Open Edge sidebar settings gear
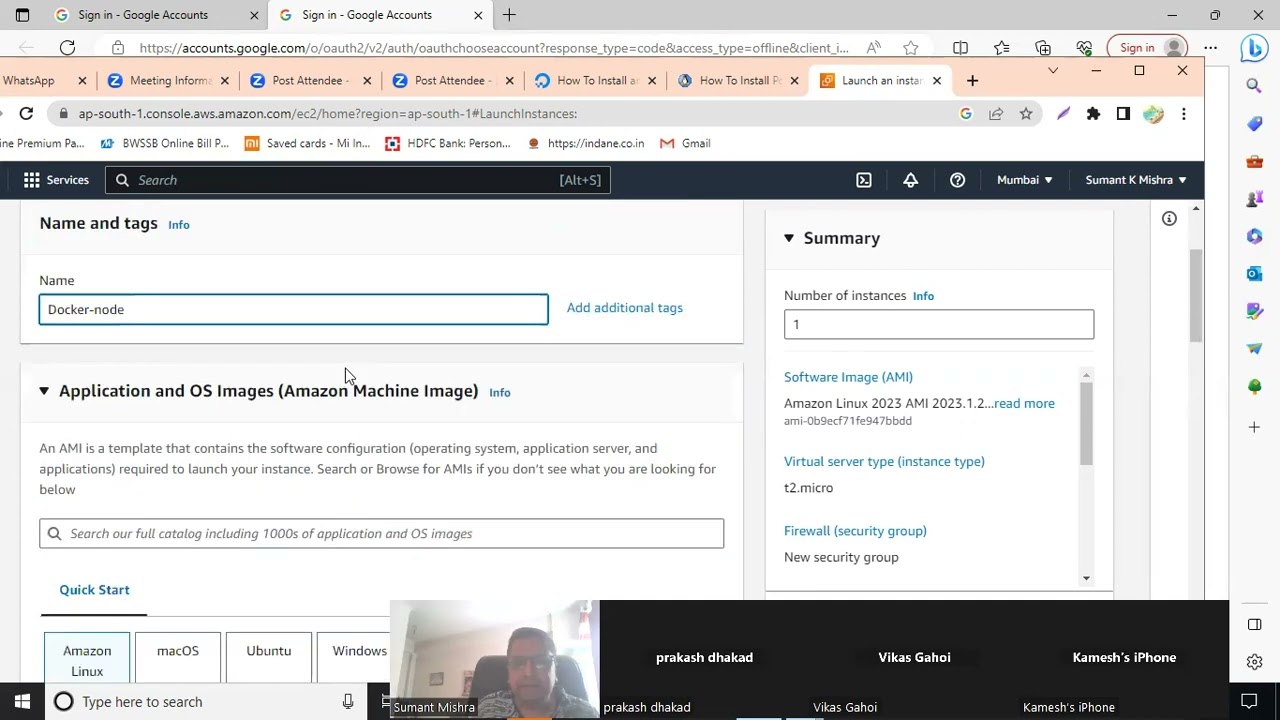 click(x=1254, y=662)
